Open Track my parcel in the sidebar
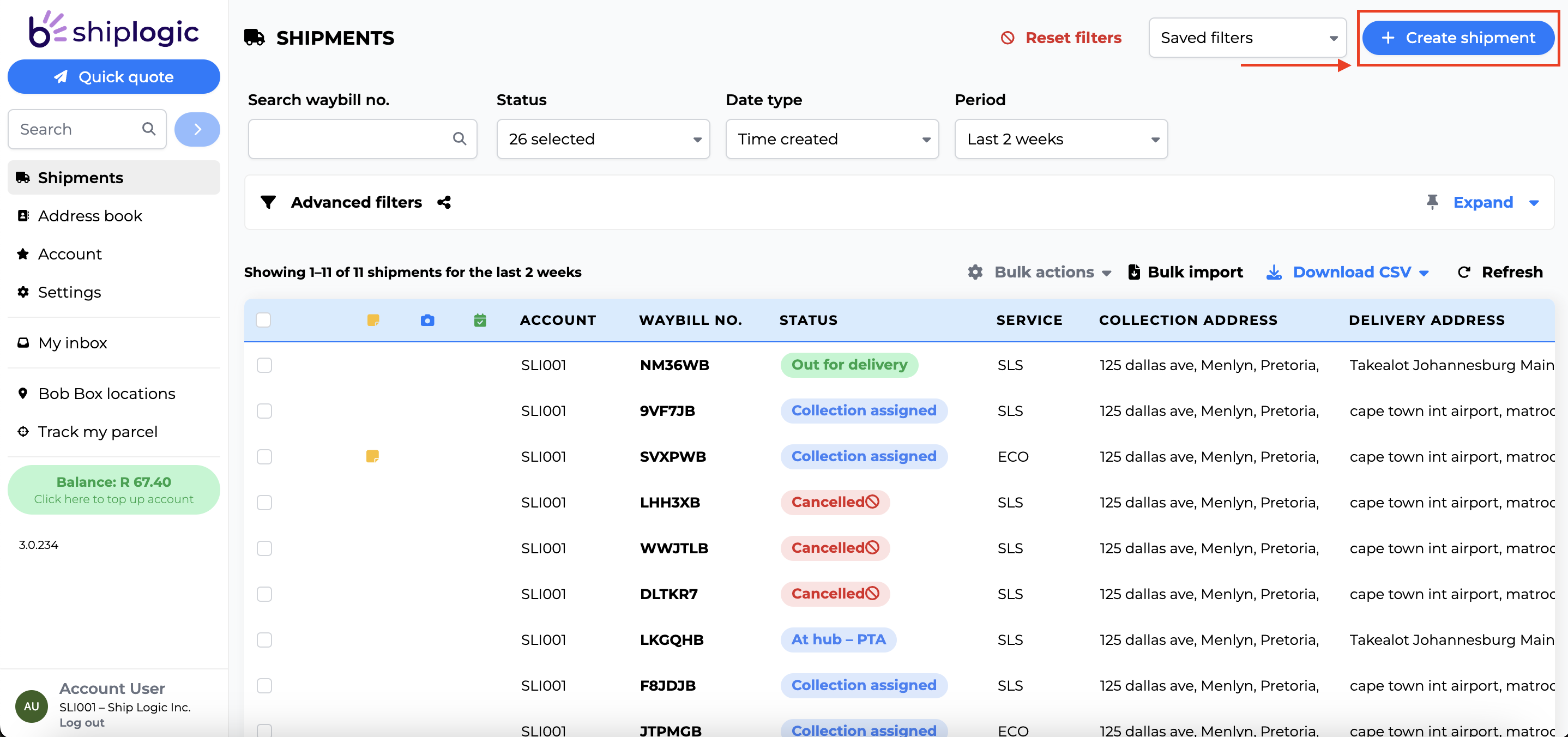 coord(114,432)
